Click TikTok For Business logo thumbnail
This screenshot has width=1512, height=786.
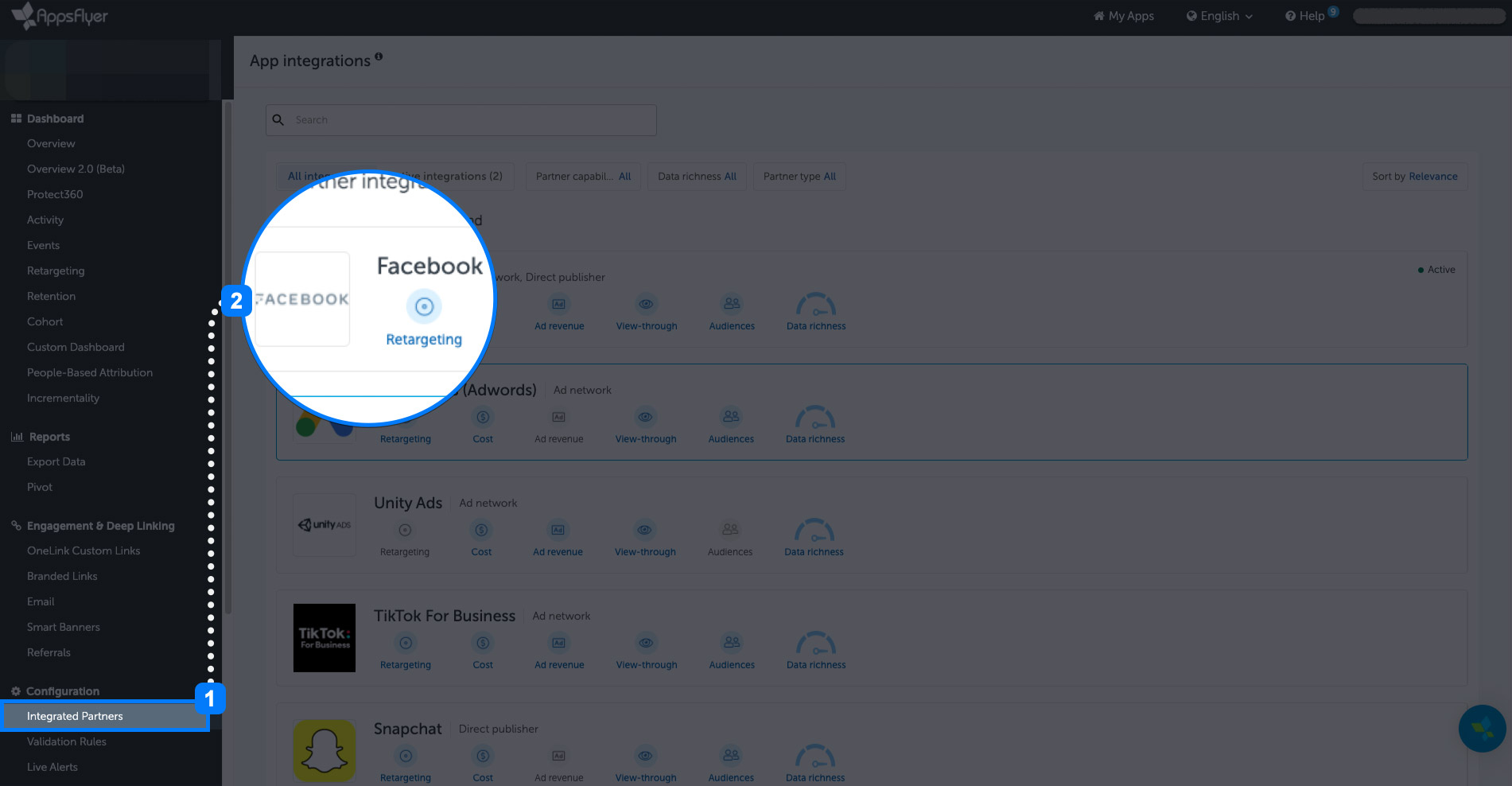(x=325, y=638)
